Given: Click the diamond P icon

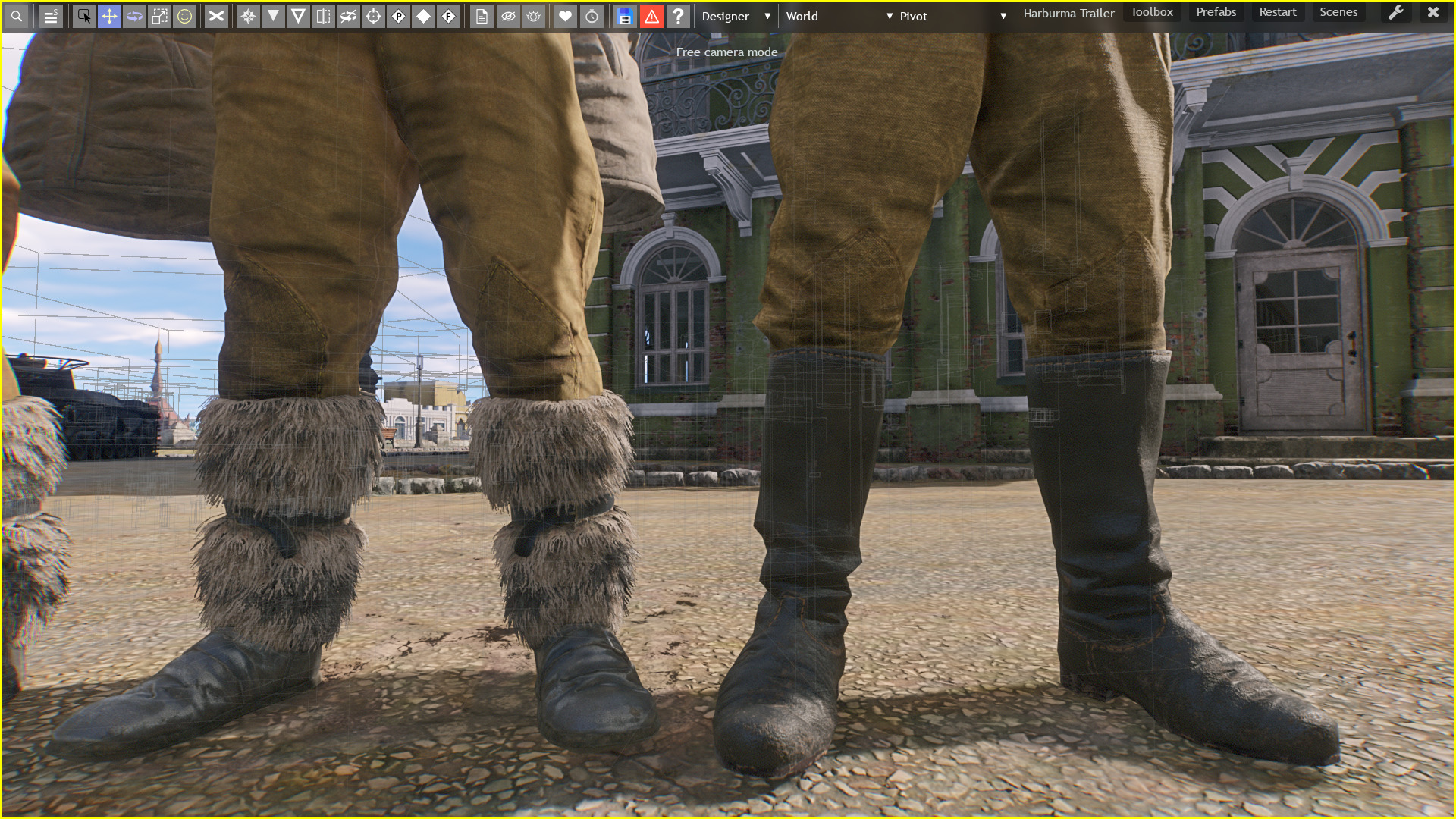Looking at the screenshot, I should point(398,16).
